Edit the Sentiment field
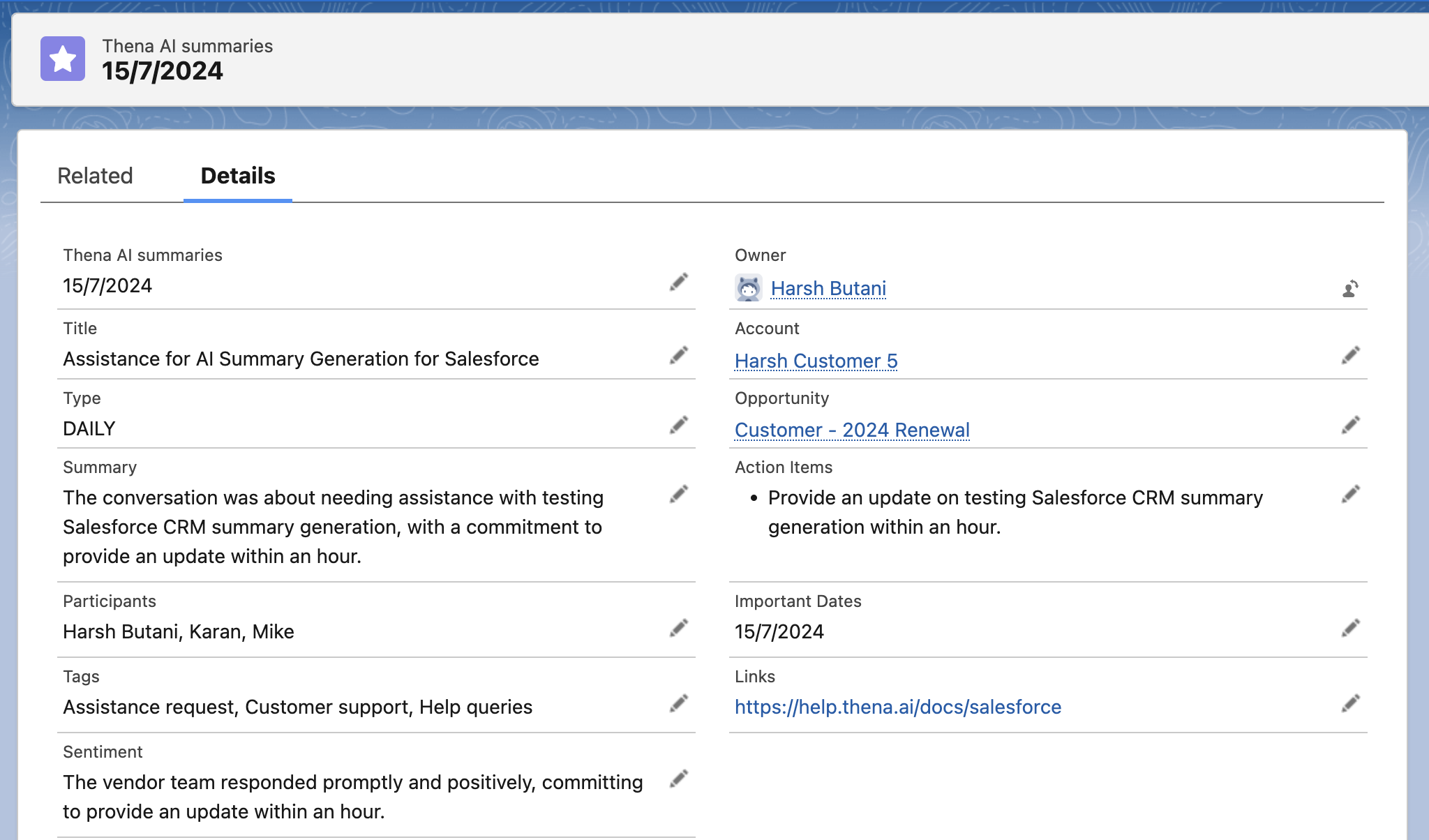 [x=679, y=779]
